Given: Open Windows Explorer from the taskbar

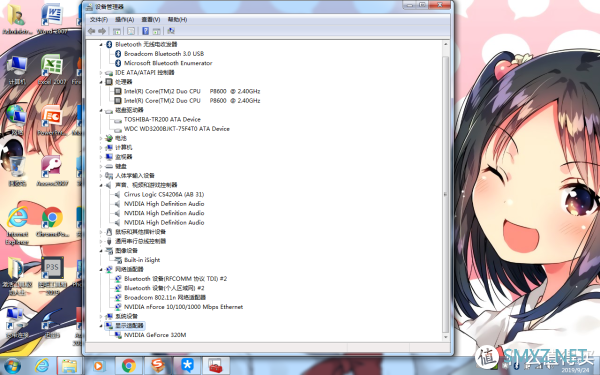Looking at the screenshot, I should pos(69,366).
